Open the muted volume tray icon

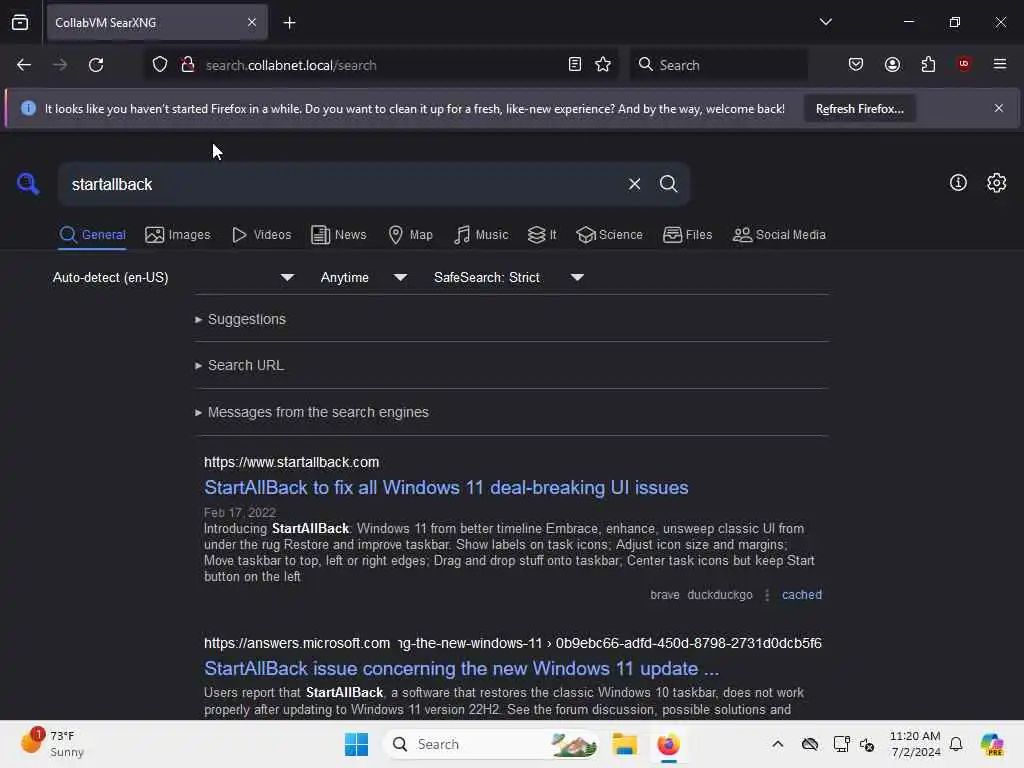coord(867,744)
